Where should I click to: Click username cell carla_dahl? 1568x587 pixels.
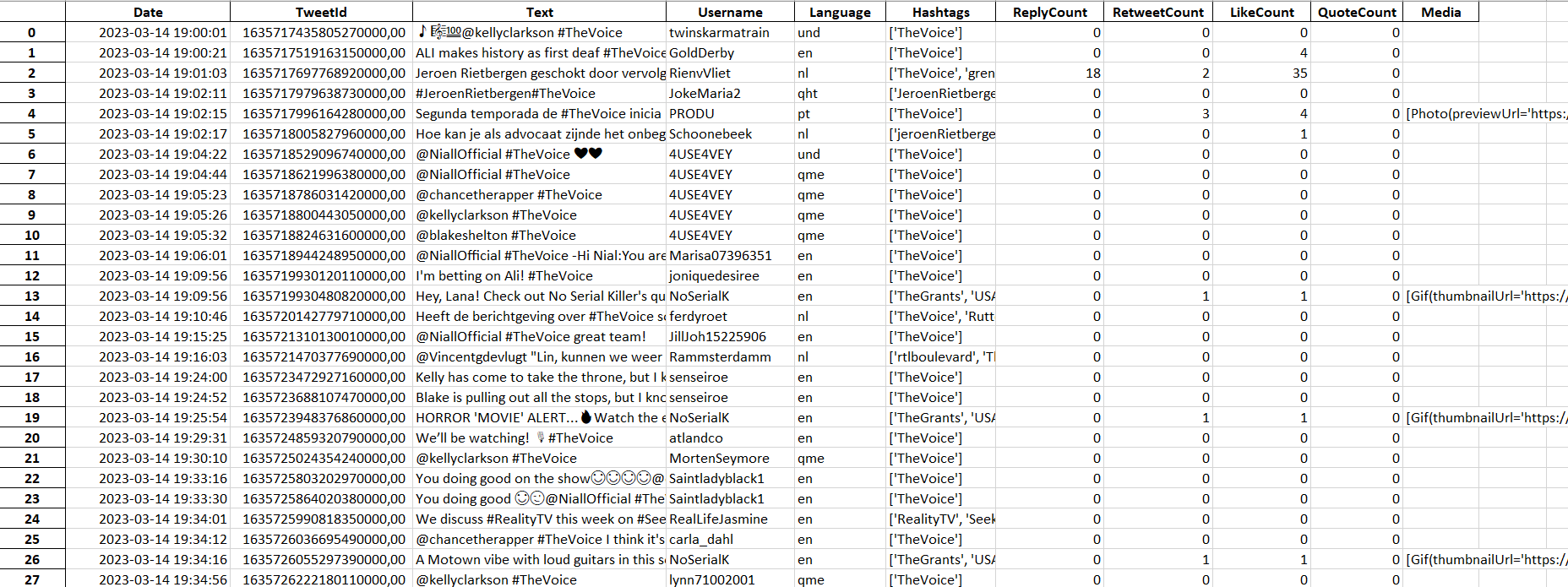click(x=730, y=539)
